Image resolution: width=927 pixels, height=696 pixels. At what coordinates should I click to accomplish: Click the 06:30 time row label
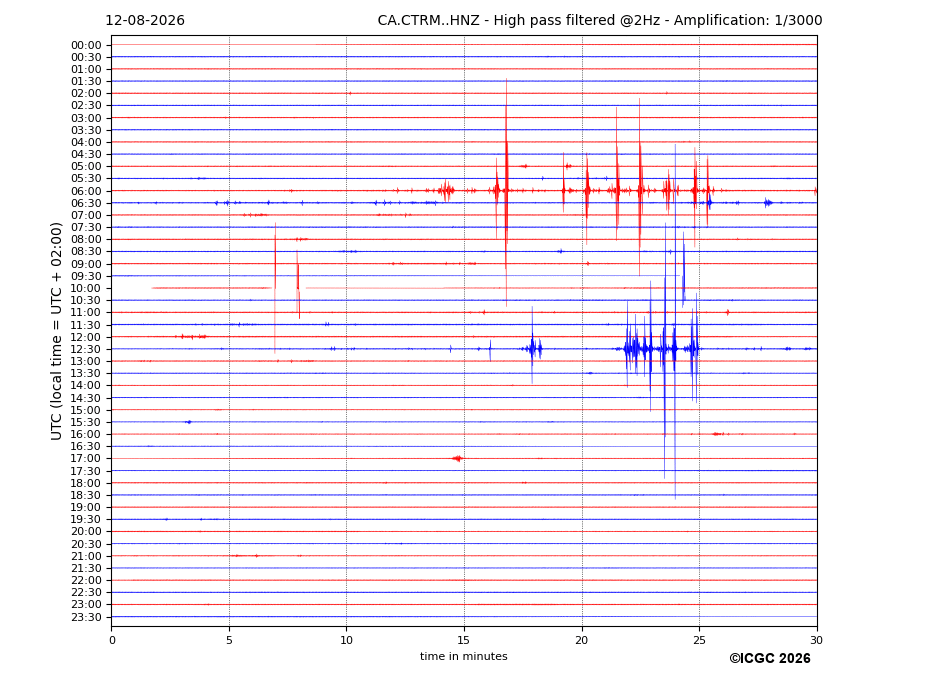coord(86,203)
